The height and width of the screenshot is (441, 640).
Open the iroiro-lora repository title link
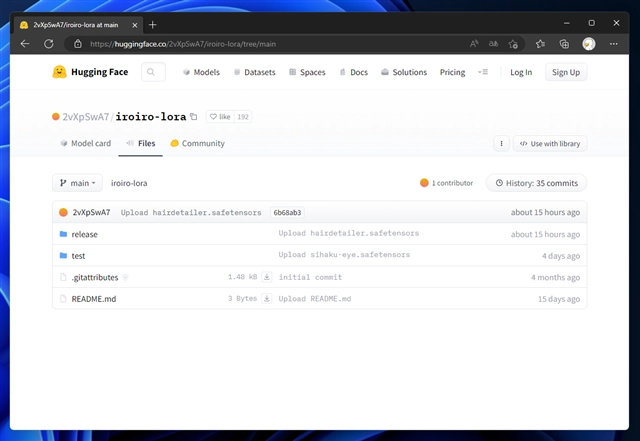(x=151, y=117)
